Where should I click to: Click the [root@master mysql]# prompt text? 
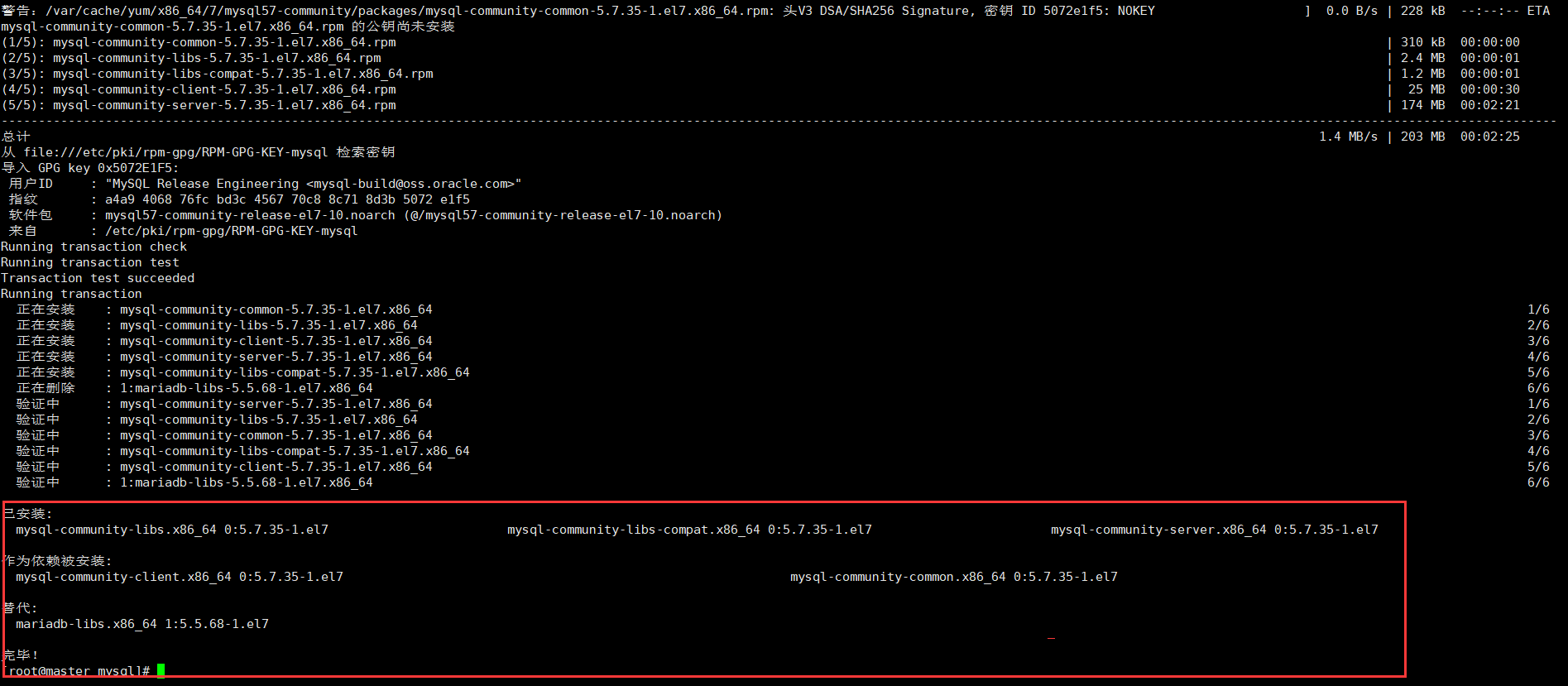[76, 671]
